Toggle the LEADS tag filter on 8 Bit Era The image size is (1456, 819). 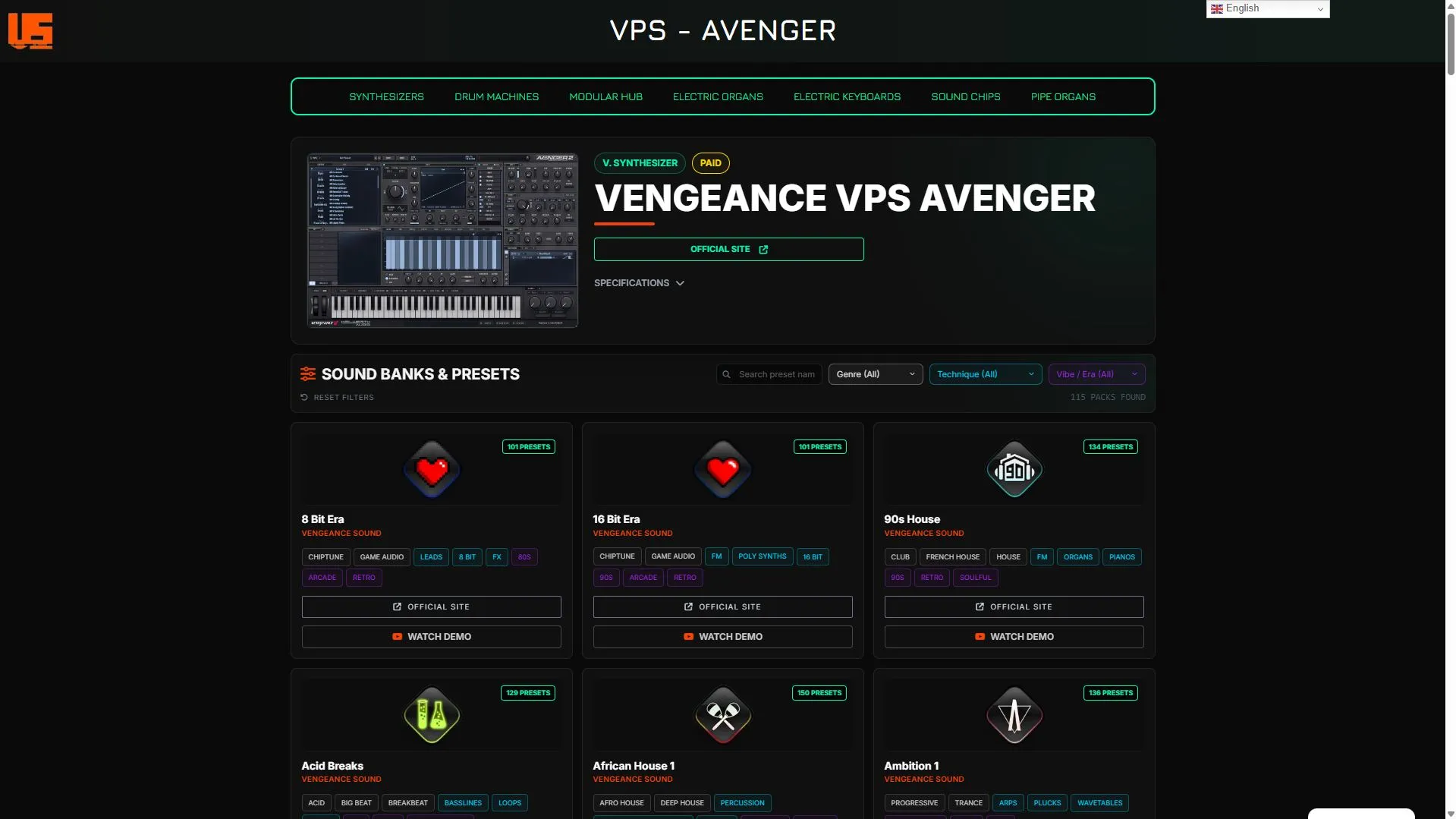click(431, 557)
